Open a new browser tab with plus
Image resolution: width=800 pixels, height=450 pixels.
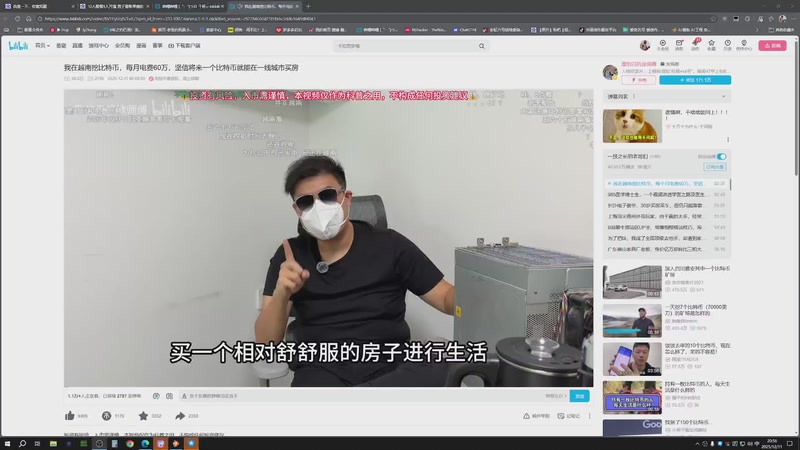[308, 6]
